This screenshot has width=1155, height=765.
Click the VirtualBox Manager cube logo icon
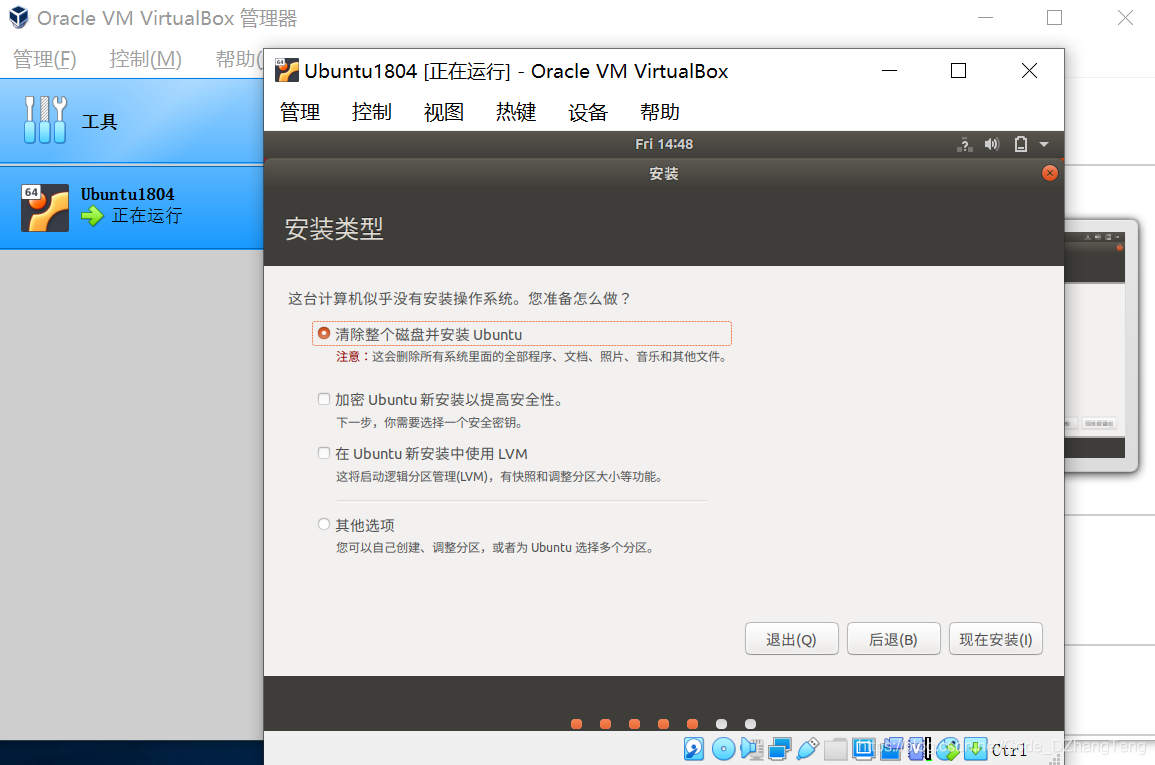pyautogui.click(x=18, y=18)
